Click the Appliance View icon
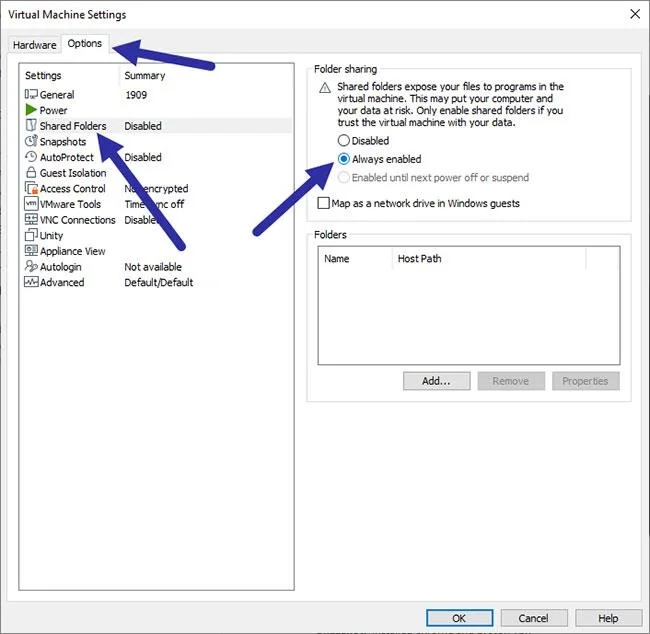The height and width of the screenshot is (634, 650). click(x=31, y=250)
